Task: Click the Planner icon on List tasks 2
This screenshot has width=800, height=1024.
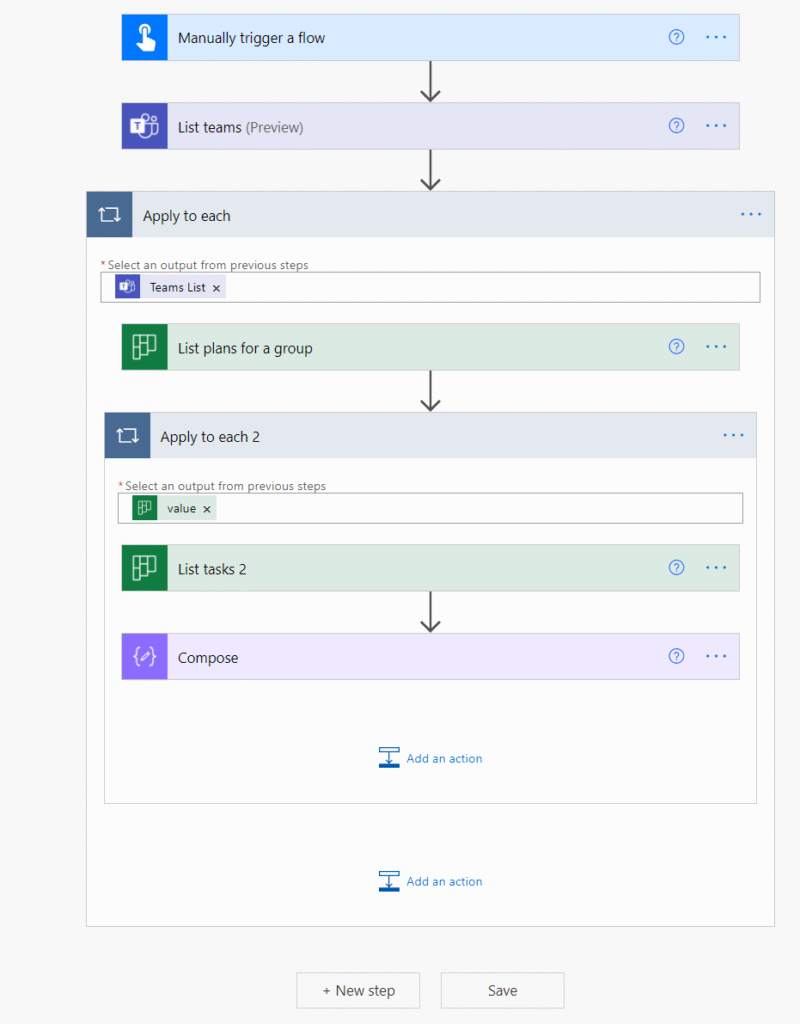Action: click(145, 568)
